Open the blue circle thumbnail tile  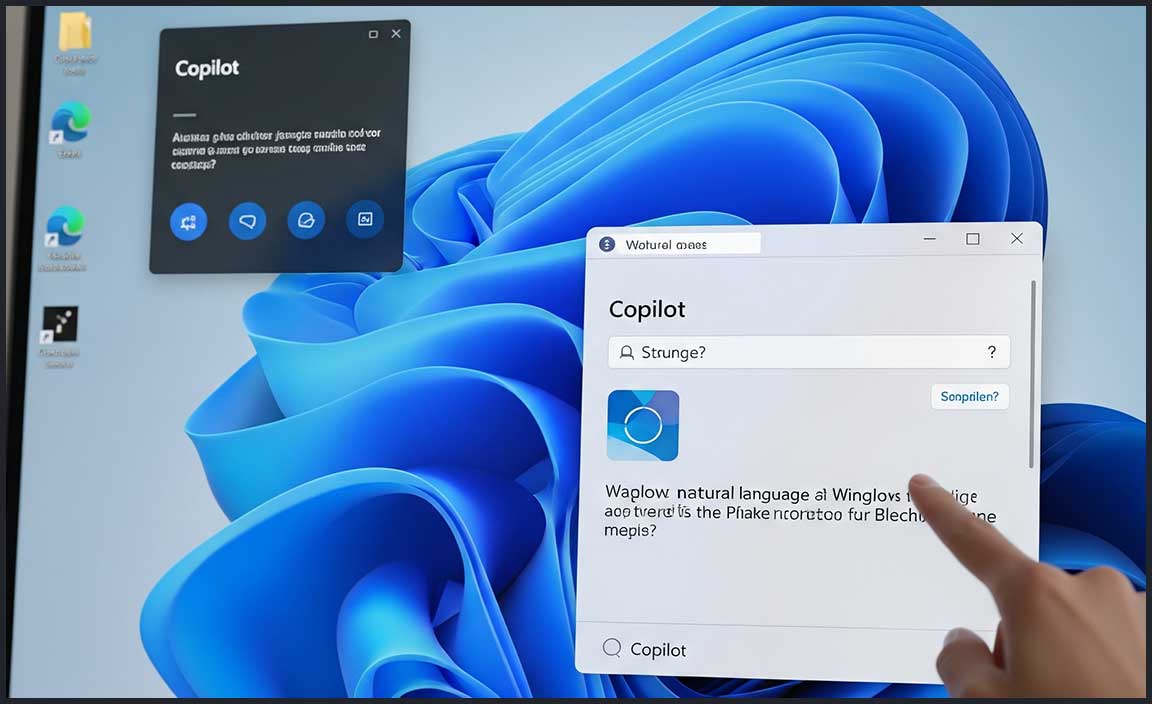(x=643, y=425)
